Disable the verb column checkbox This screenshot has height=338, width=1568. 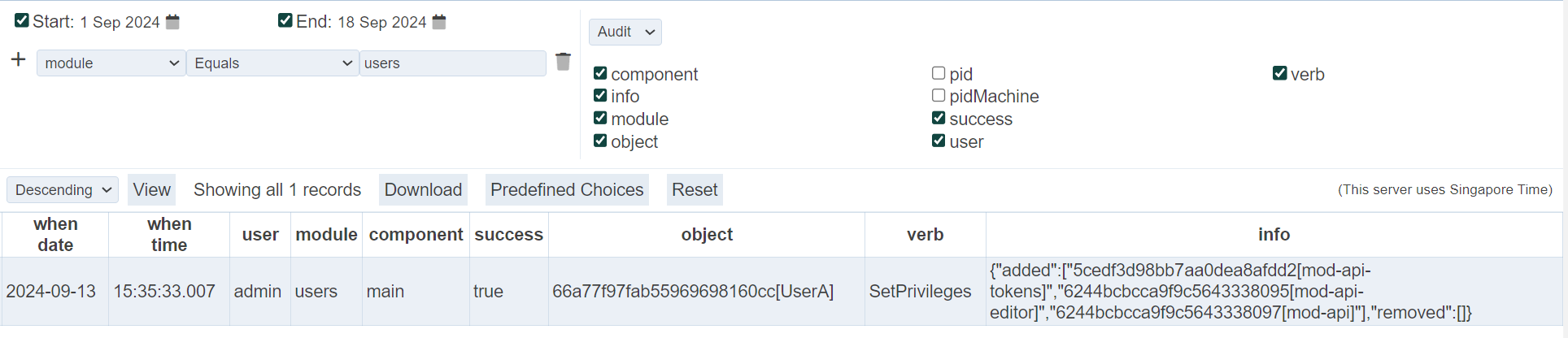(x=1280, y=73)
